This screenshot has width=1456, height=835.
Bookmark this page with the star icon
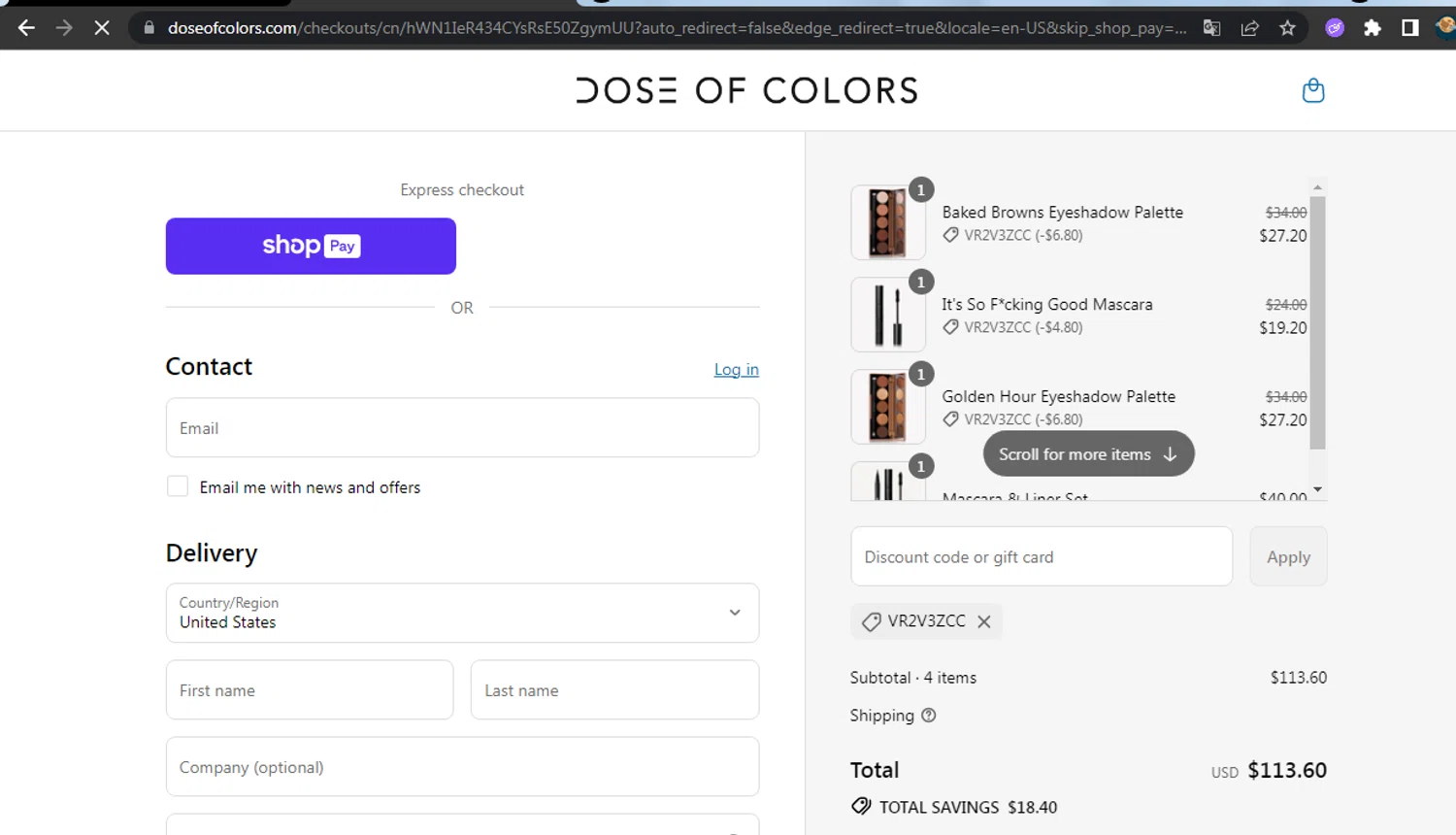point(1287,28)
